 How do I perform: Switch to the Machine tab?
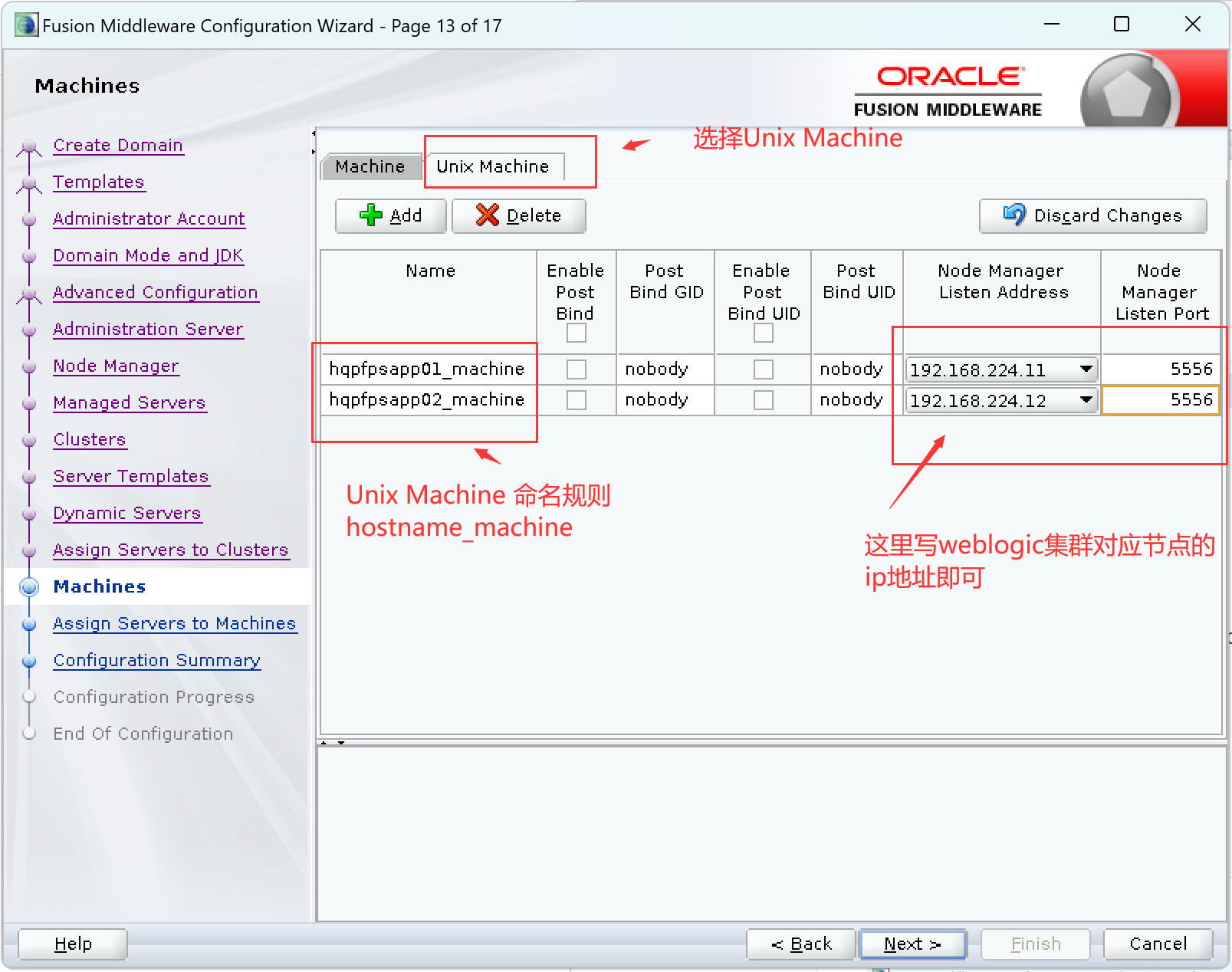tap(370, 166)
